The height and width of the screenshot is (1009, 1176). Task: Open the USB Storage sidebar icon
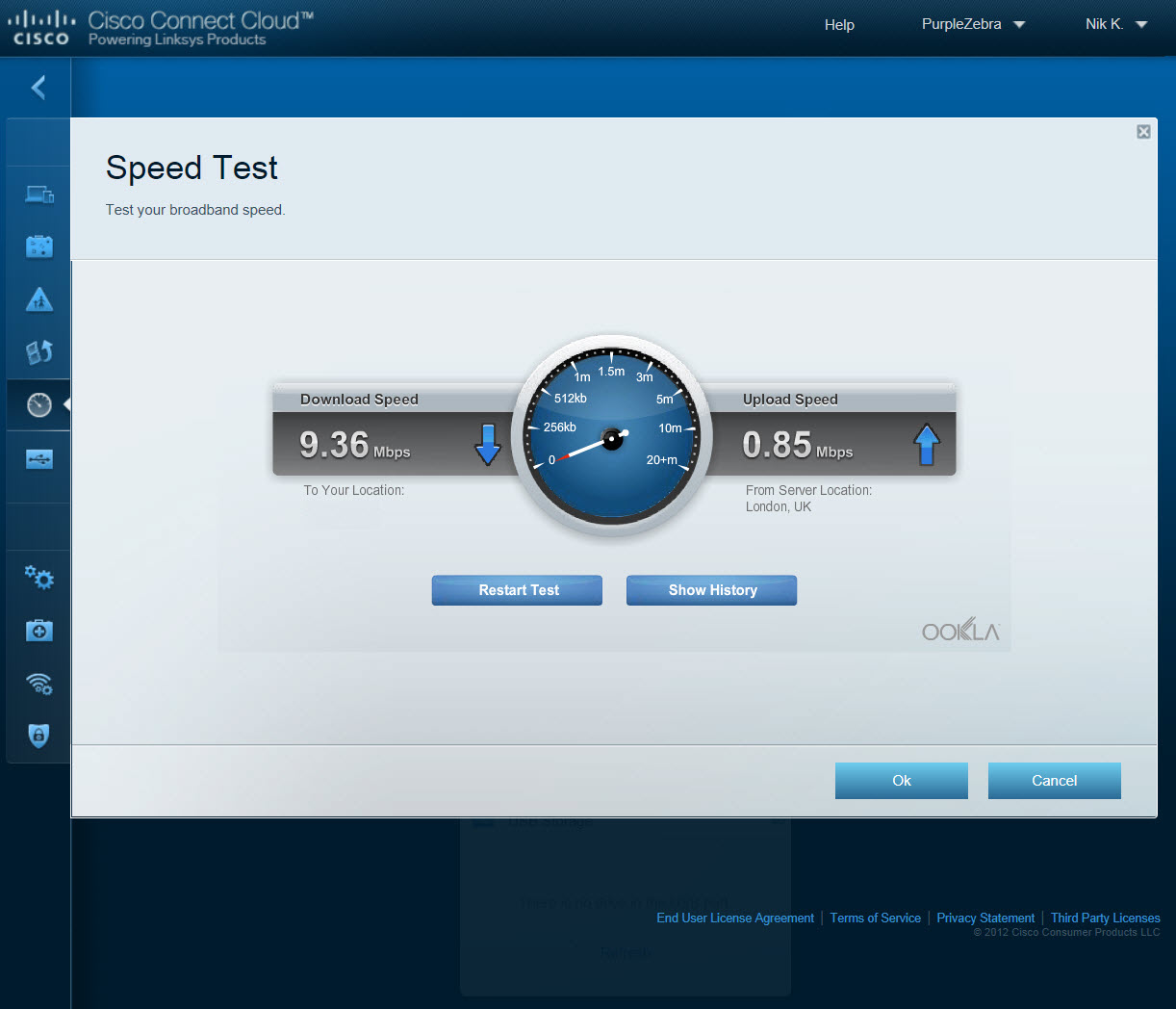click(x=39, y=459)
